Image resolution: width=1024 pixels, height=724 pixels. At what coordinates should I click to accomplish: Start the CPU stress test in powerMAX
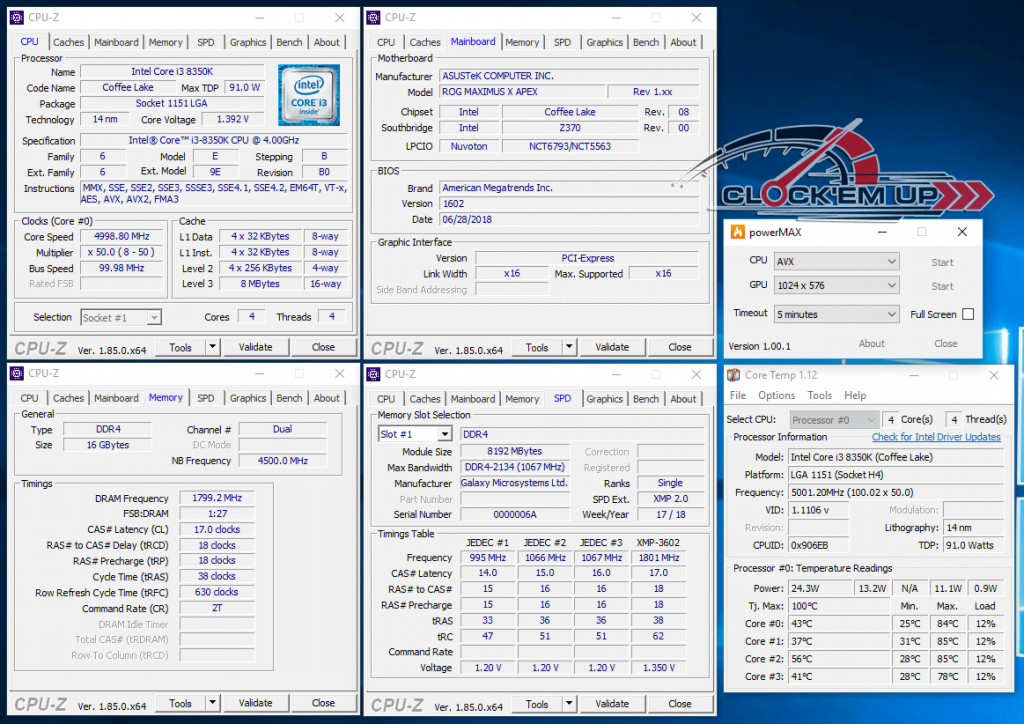[x=942, y=262]
